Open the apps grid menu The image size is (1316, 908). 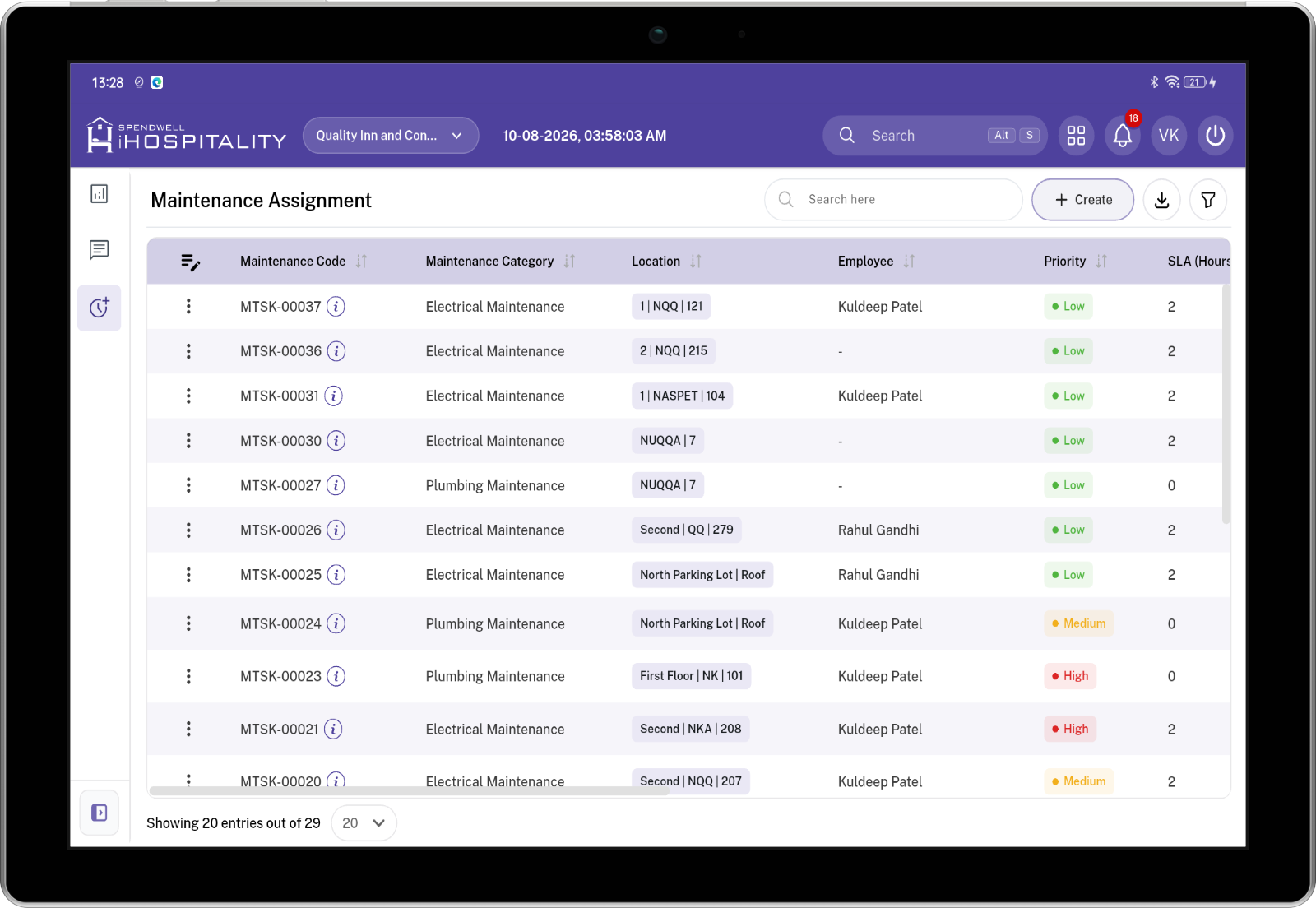point(1076,136)
